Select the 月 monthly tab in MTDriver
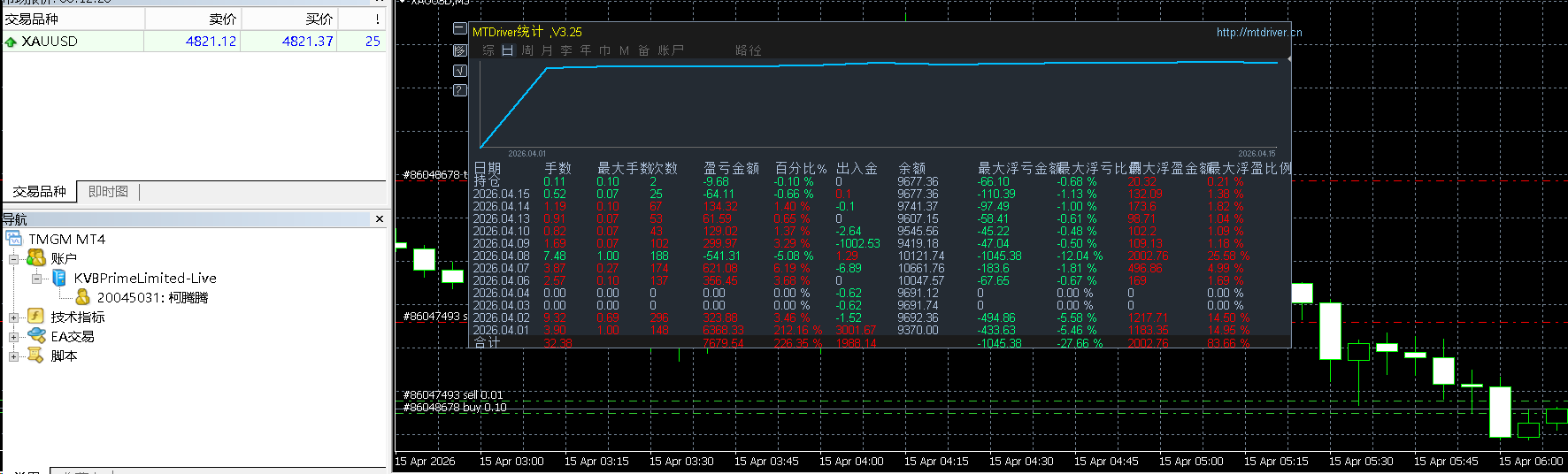Viewport: 1568px width, 474px height. coord(547,50)
